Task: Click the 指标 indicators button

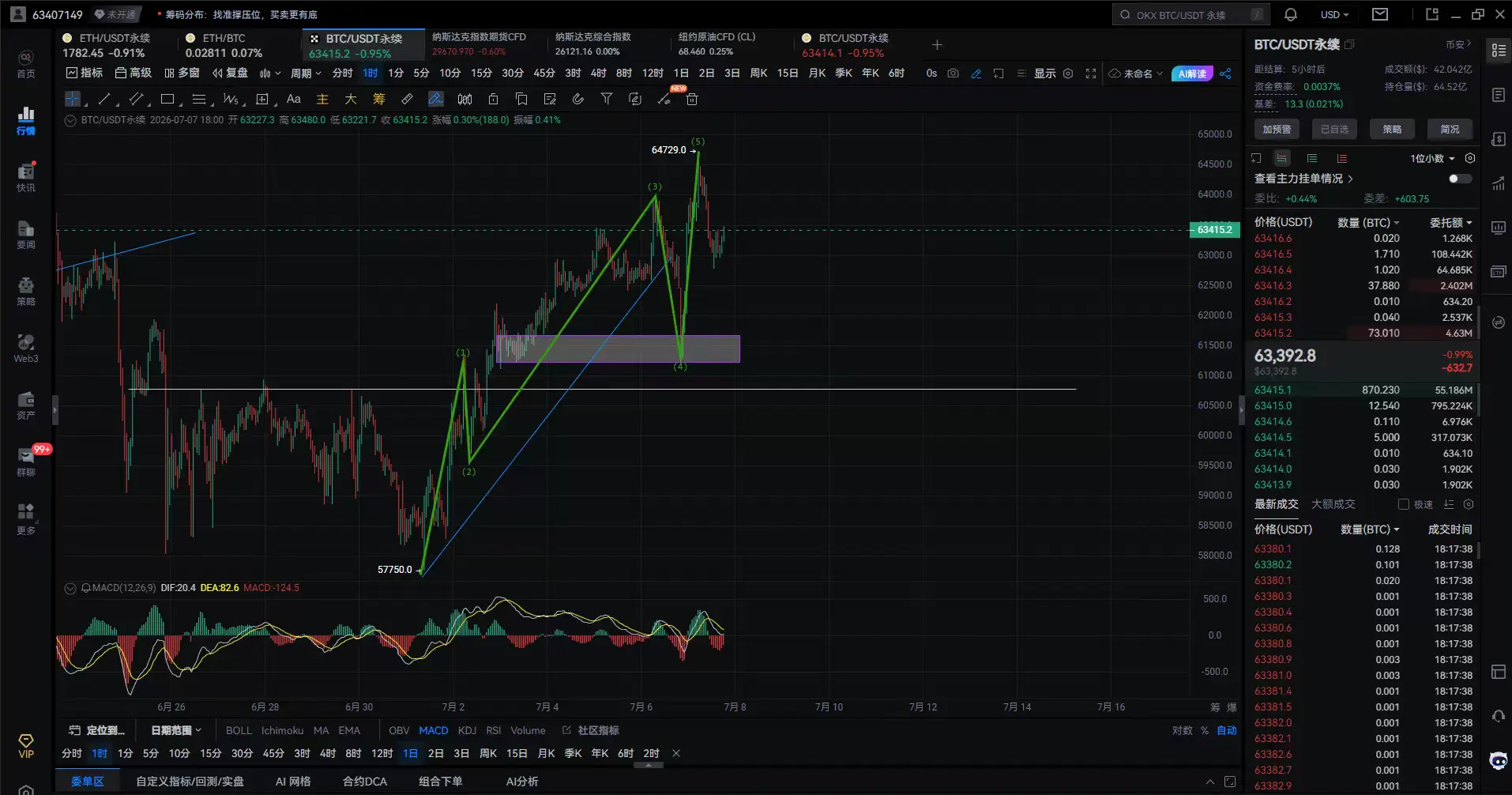Action: point(85,73)
